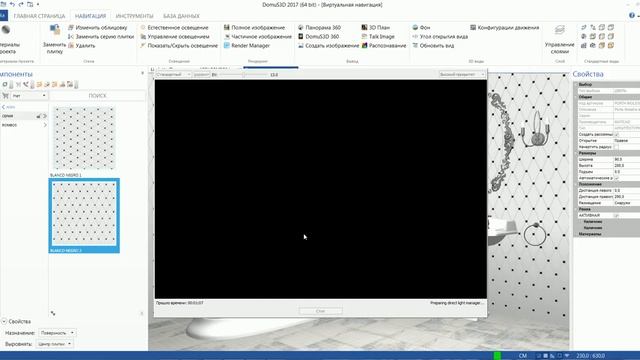
Task: Switch to НАВИГАЦИЯ tab
Action: click(x=90, y=16)
